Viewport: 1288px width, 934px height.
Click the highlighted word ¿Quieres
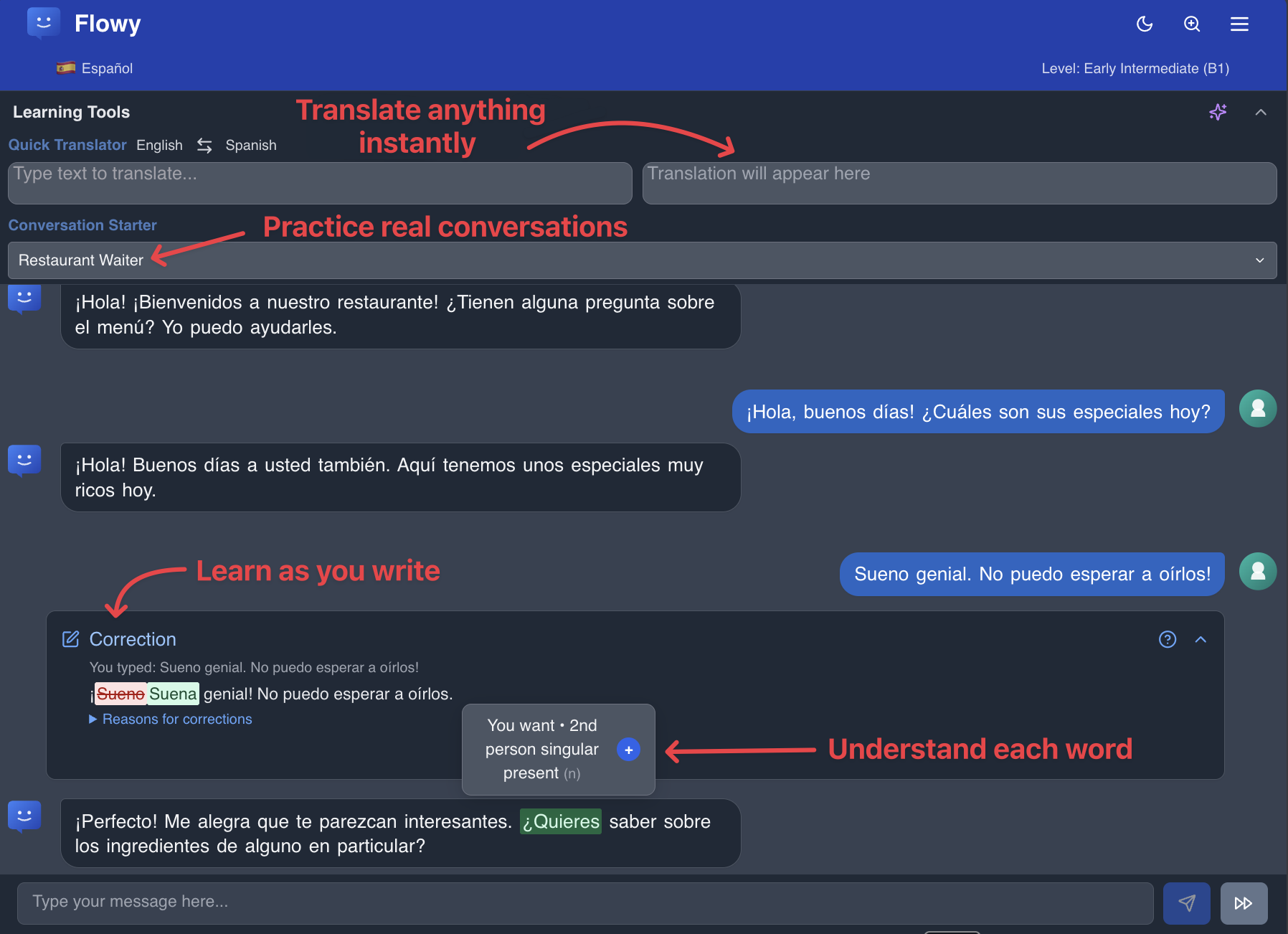(x=561, y=821)
